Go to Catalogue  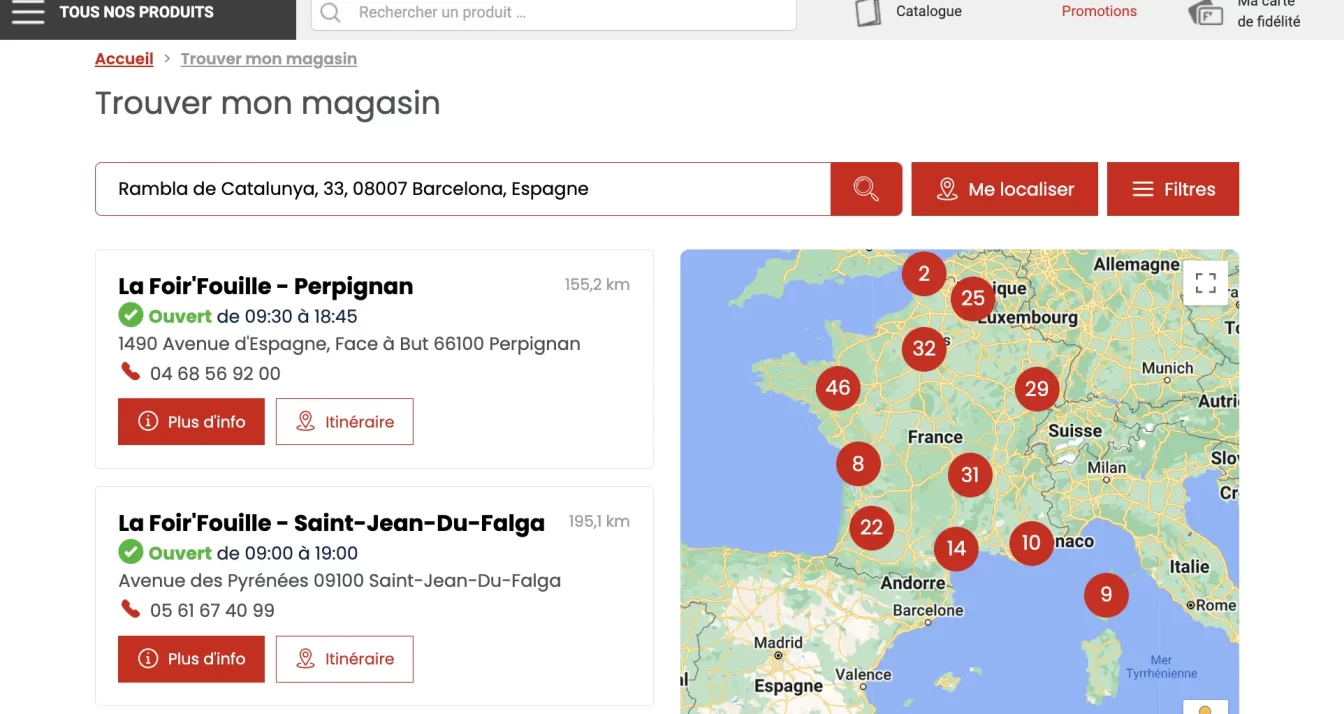pos(929,11)
